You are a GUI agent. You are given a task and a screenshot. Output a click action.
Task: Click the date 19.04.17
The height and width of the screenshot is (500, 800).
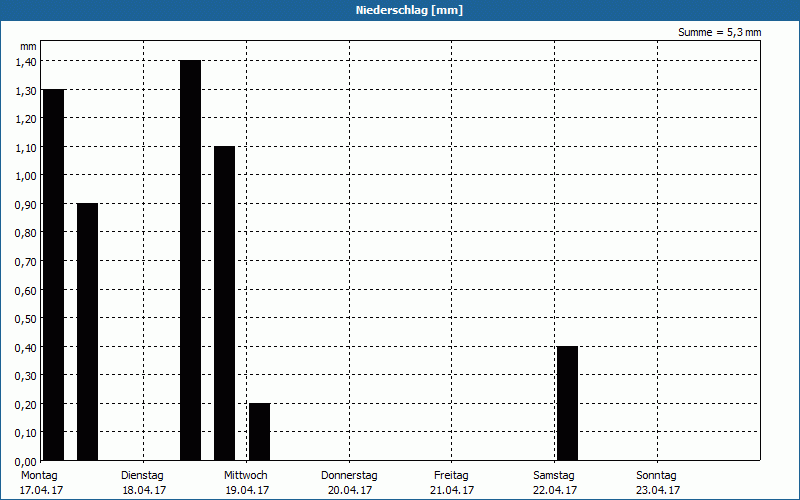point(247,490)
